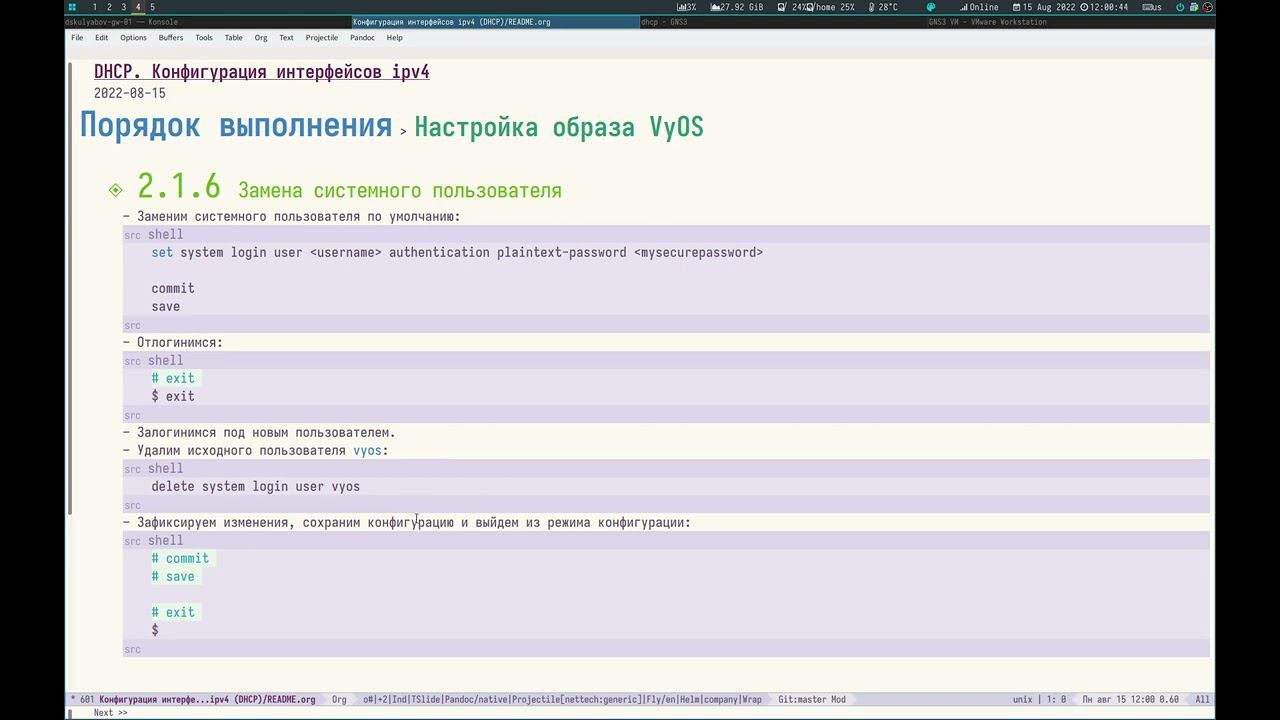The height and width of the screenshot is (720, 1280).
Task: Click the unix line-ending indicator in the mode line
Action: coord(1022,699)
